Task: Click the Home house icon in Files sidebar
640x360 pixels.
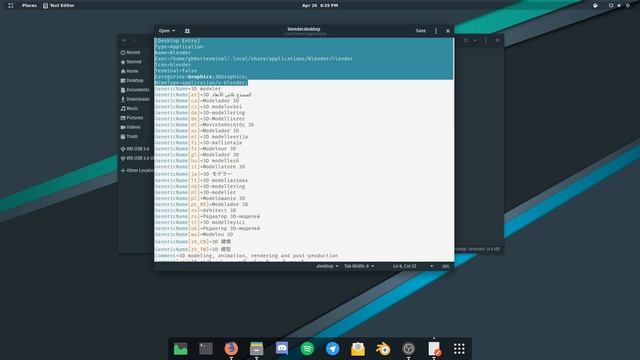Action: coord(123,71)
